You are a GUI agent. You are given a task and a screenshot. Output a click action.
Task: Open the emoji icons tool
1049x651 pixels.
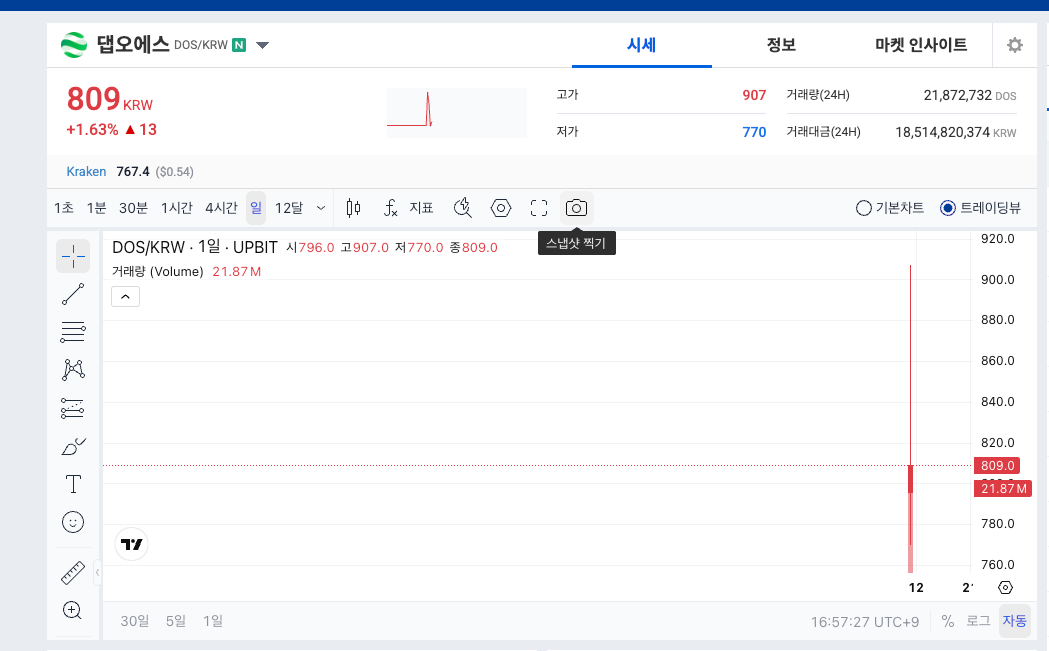pos(73,522)
